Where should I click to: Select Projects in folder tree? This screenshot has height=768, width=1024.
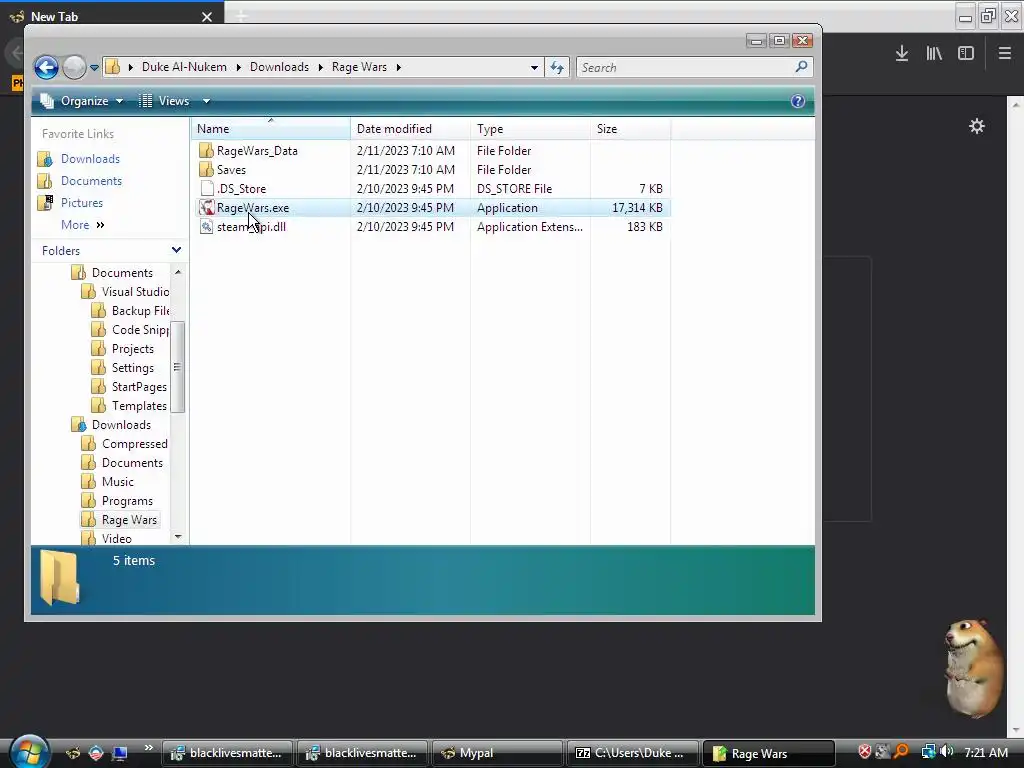coord(133,349)
